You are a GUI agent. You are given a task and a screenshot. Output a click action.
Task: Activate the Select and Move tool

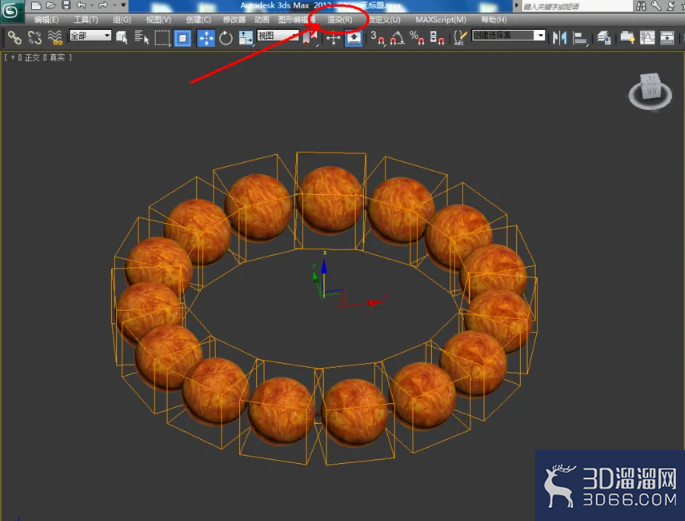pyautogui.click(x=206, y=38)
